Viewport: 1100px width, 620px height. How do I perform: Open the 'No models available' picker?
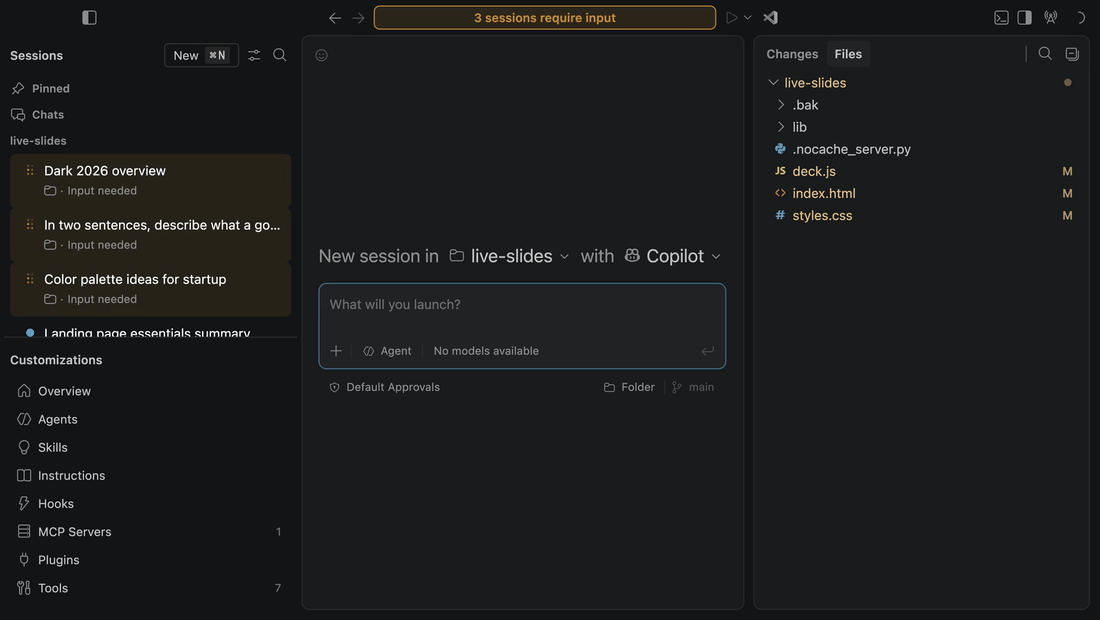point(486,351)
